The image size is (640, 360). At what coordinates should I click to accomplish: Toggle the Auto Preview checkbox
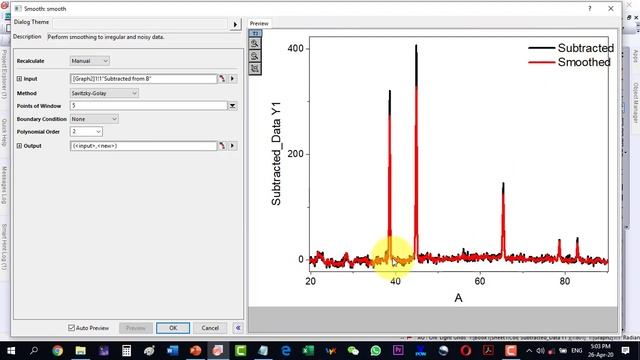point(71,328)
